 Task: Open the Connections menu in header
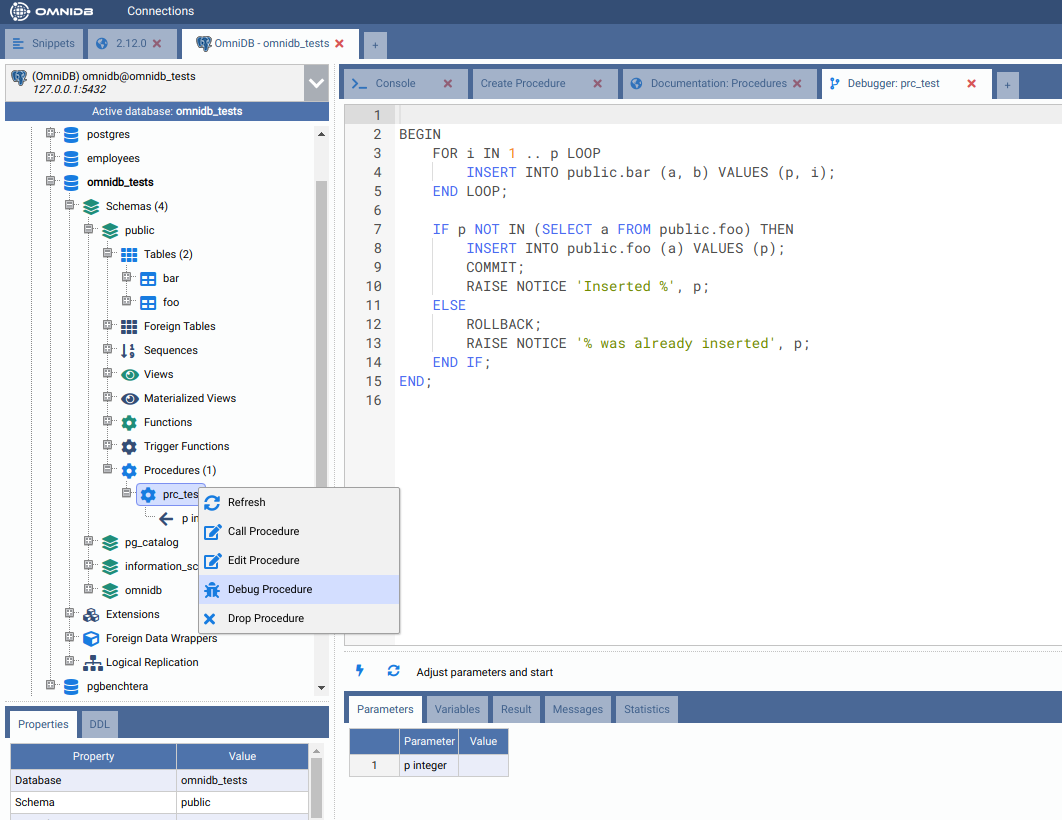point(160,11)
